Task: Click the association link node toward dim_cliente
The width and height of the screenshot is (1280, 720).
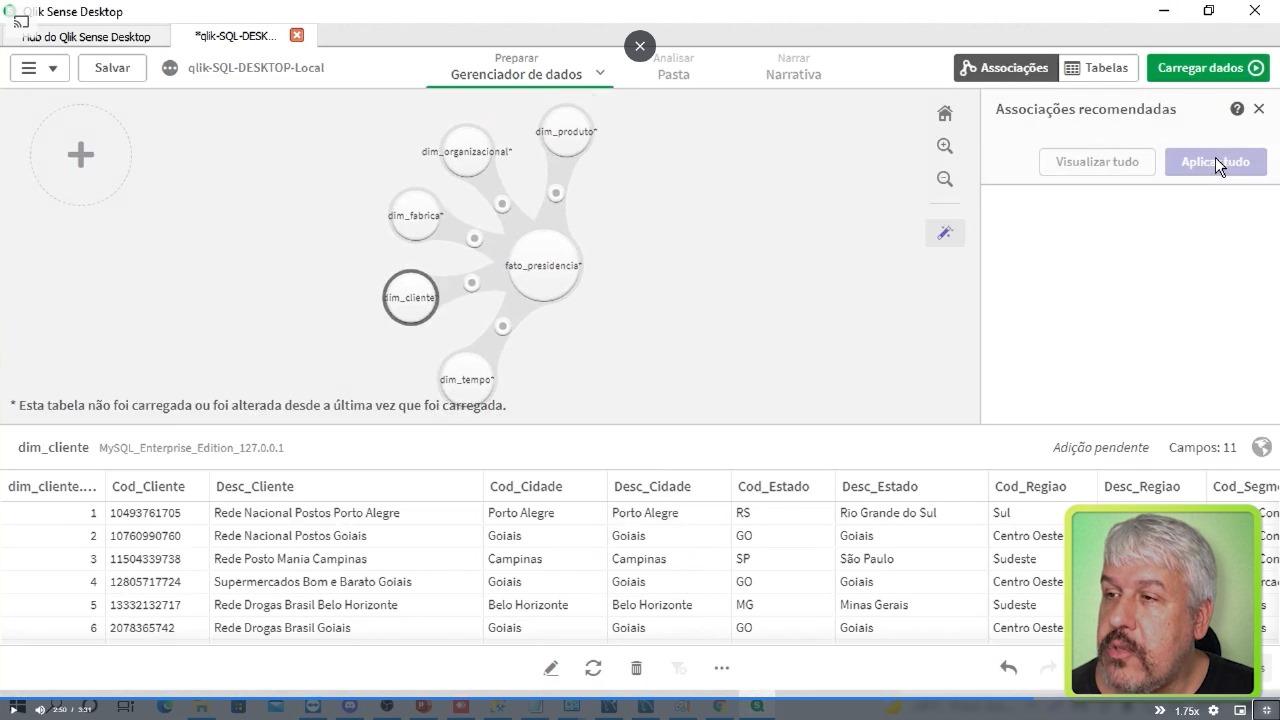Action: 471,283
